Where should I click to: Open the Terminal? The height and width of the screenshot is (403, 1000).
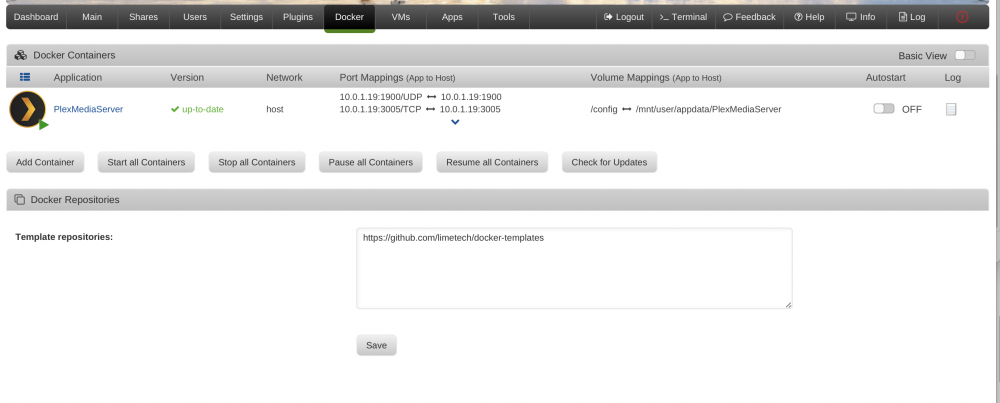coord(683,17)
